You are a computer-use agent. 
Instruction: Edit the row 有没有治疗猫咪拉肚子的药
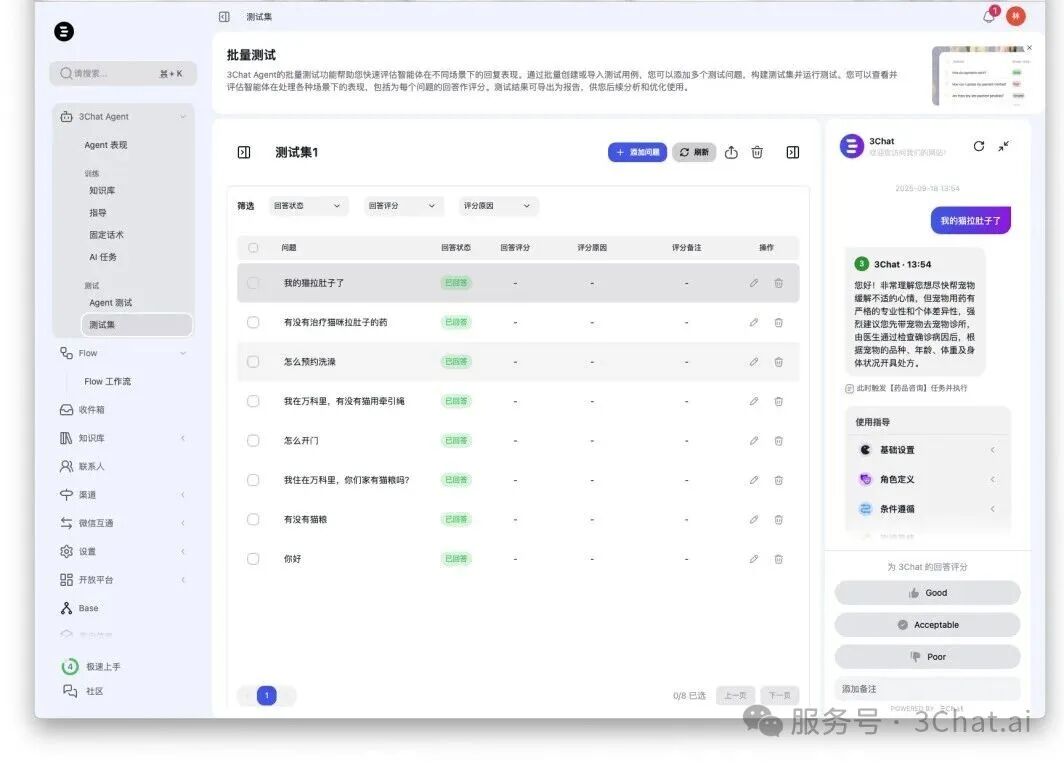point(754,322)
